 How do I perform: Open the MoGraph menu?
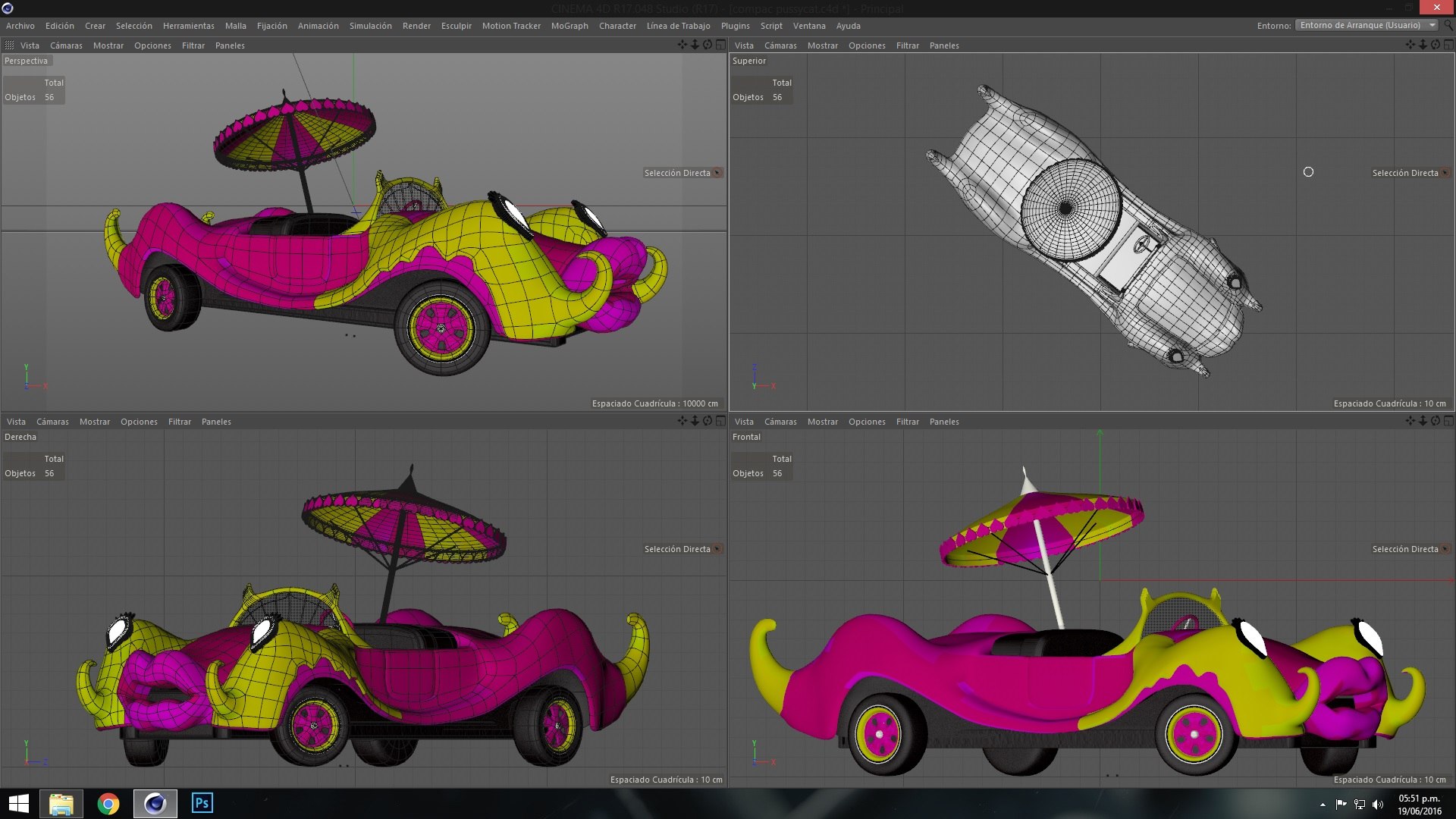570,26
